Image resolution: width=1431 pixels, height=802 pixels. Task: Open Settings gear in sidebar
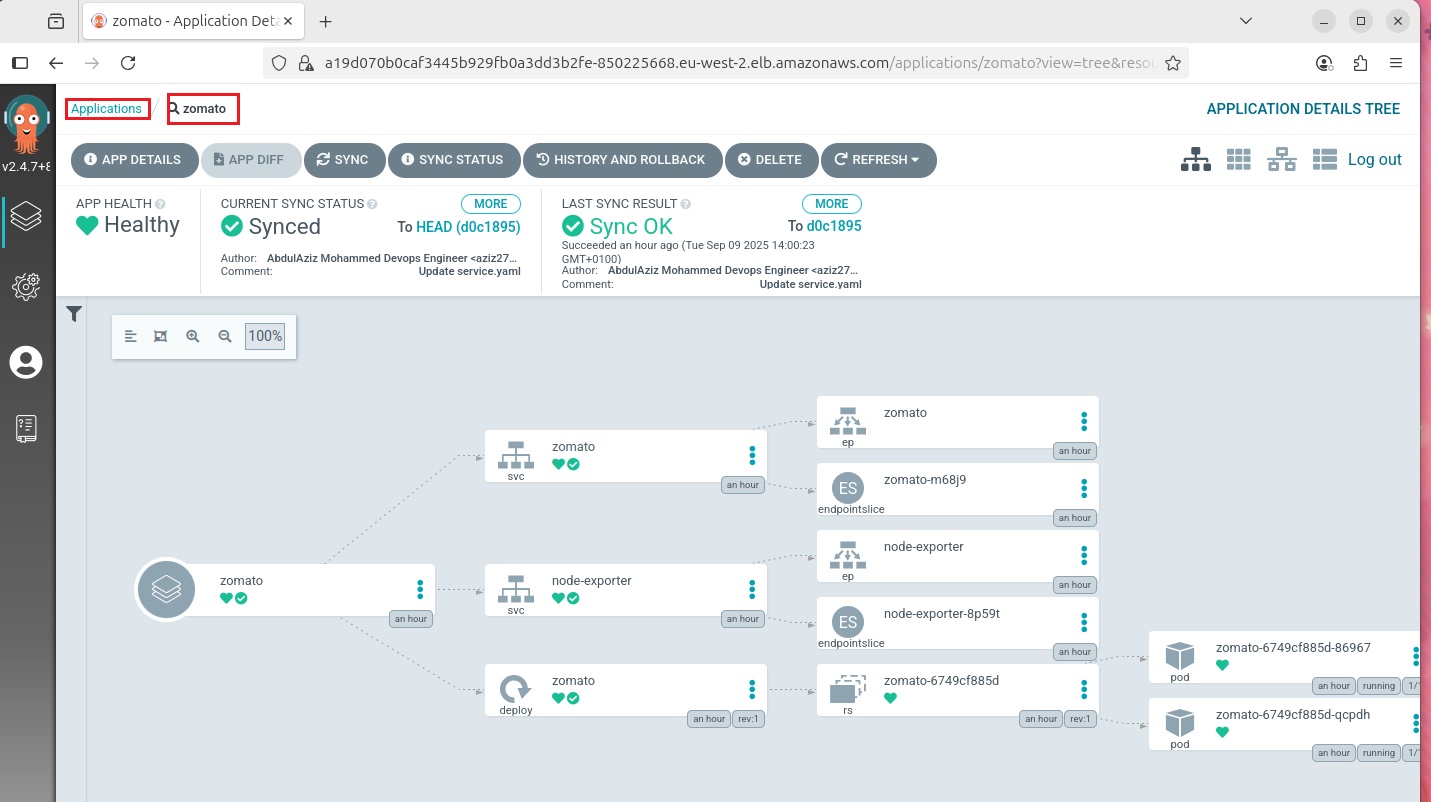click(26, 287)
